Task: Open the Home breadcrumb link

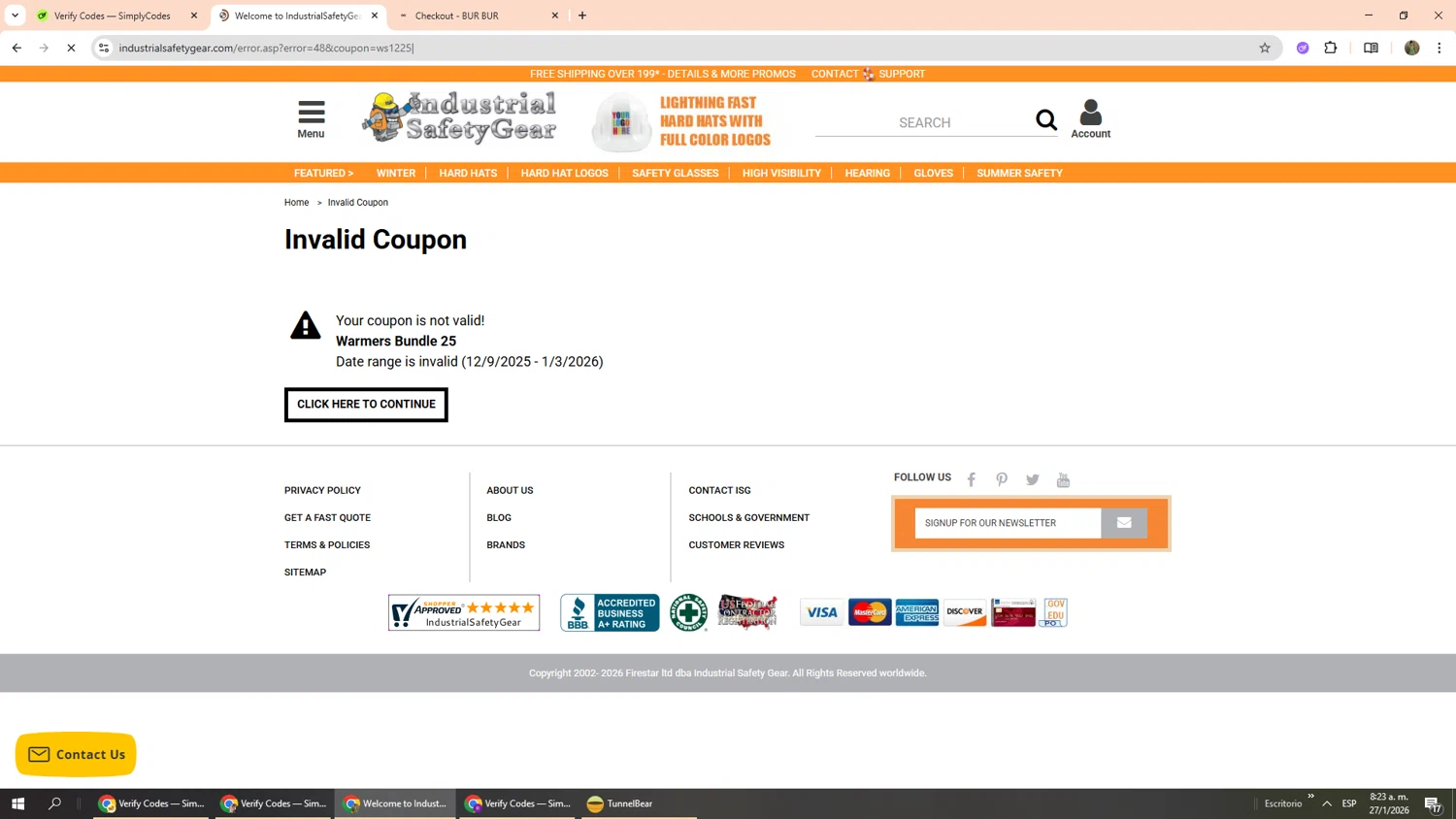Action: pyautogui.click(x=296, y=203)
